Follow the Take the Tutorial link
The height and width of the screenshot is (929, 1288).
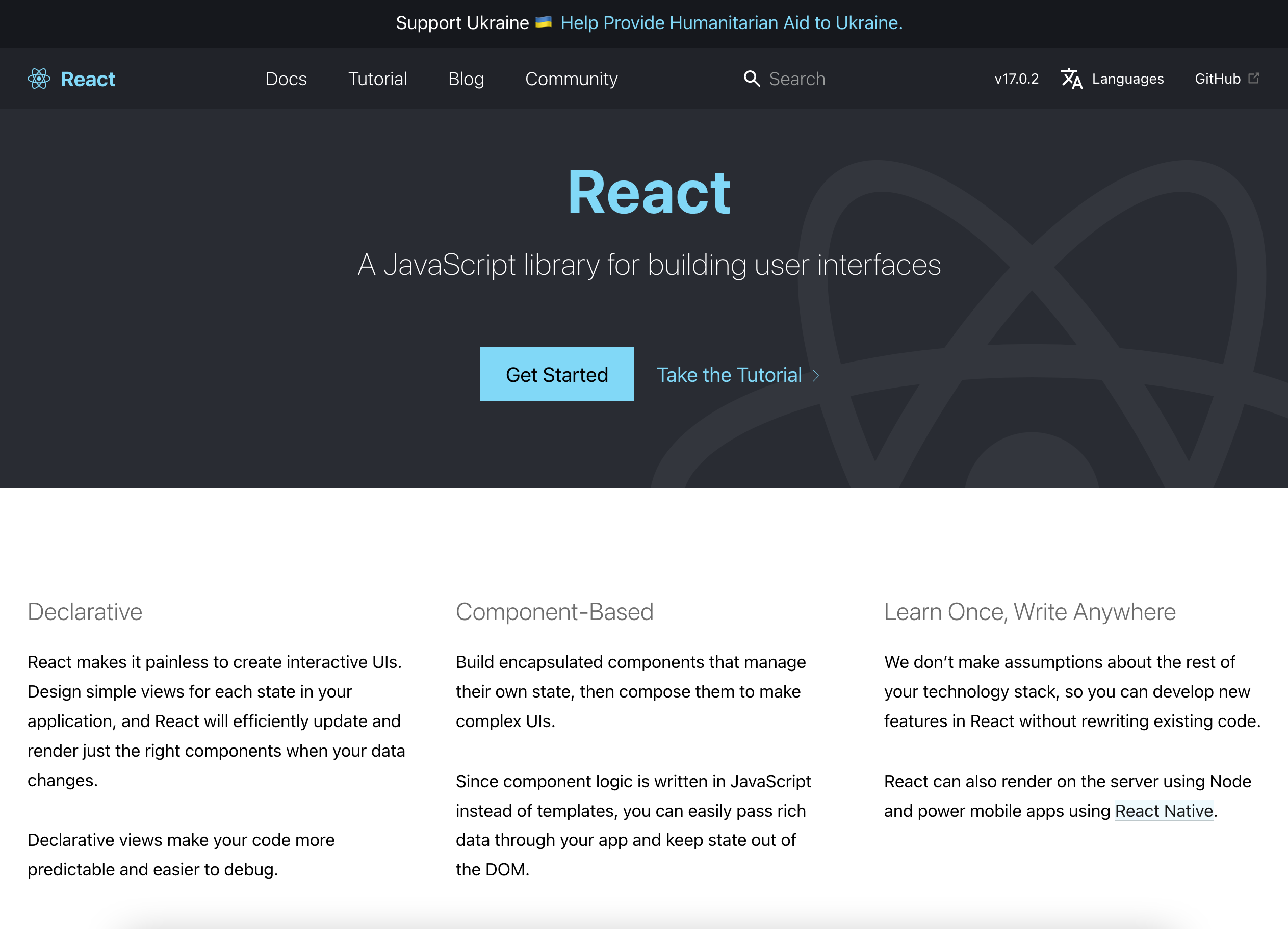coord(729,375)
